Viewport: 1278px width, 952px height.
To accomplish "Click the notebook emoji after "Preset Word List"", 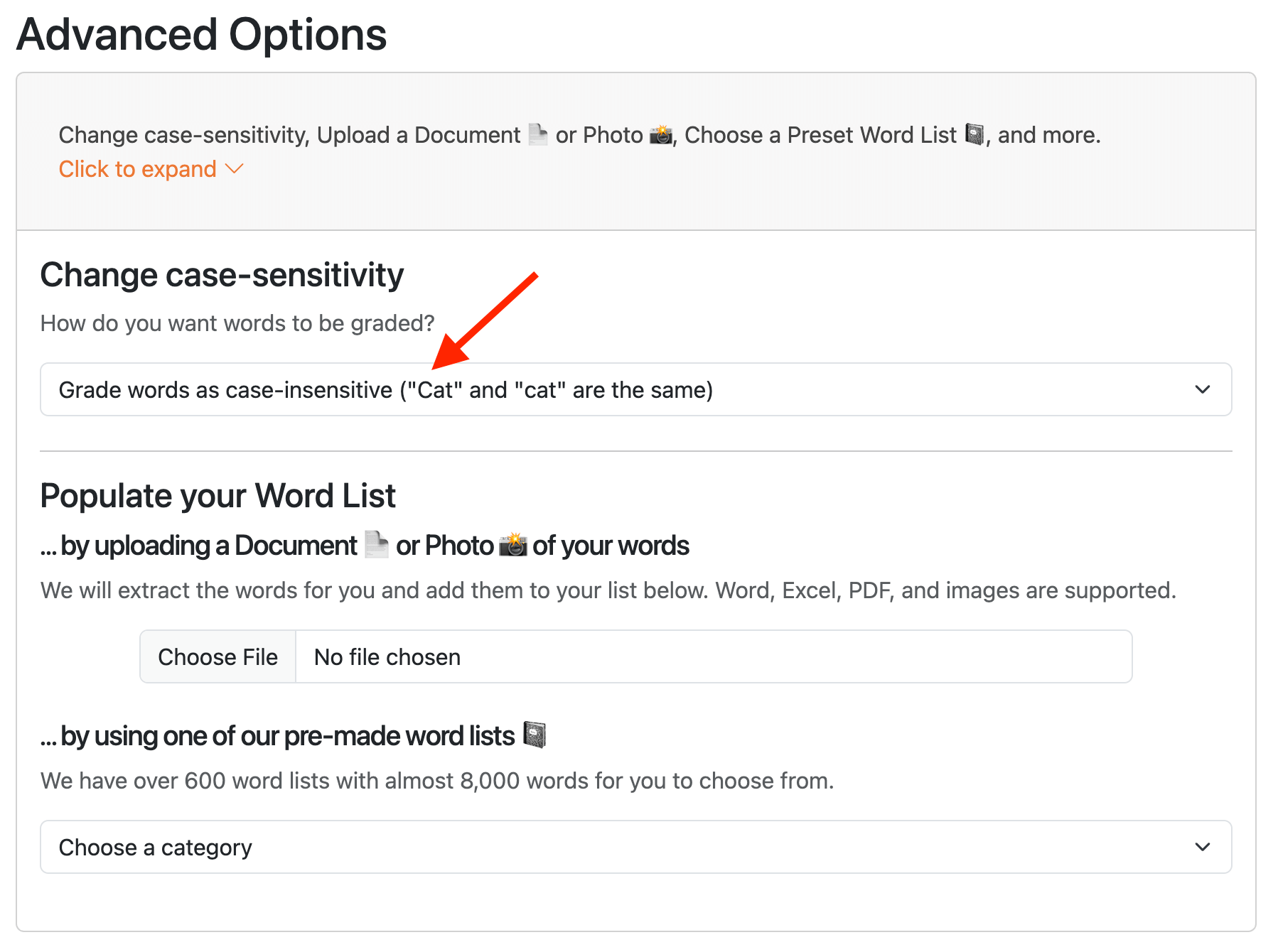I will pyautogui.click(x=974, y=134).
